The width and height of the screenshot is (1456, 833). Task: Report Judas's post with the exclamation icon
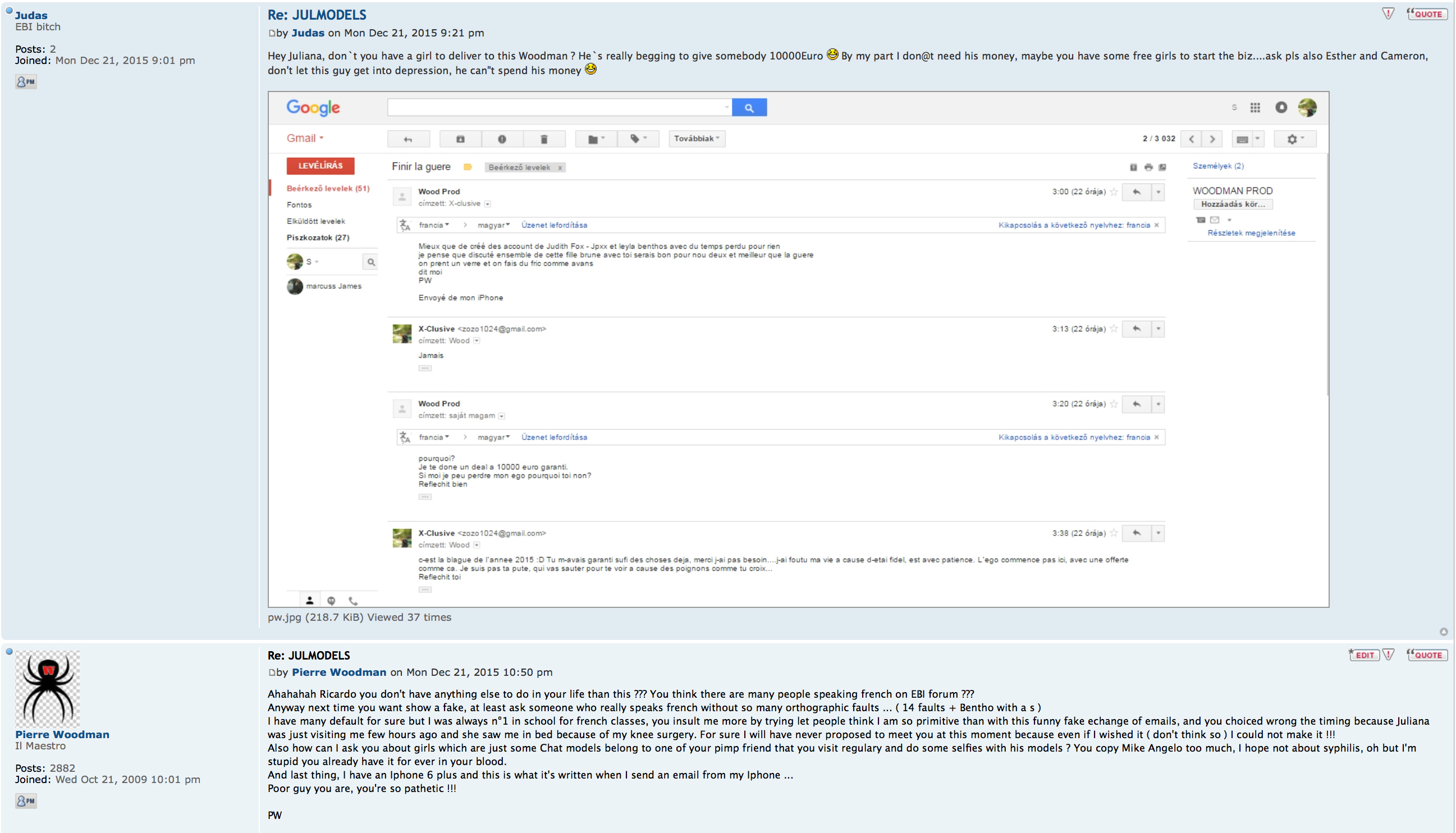click(x=1388, y=13)
